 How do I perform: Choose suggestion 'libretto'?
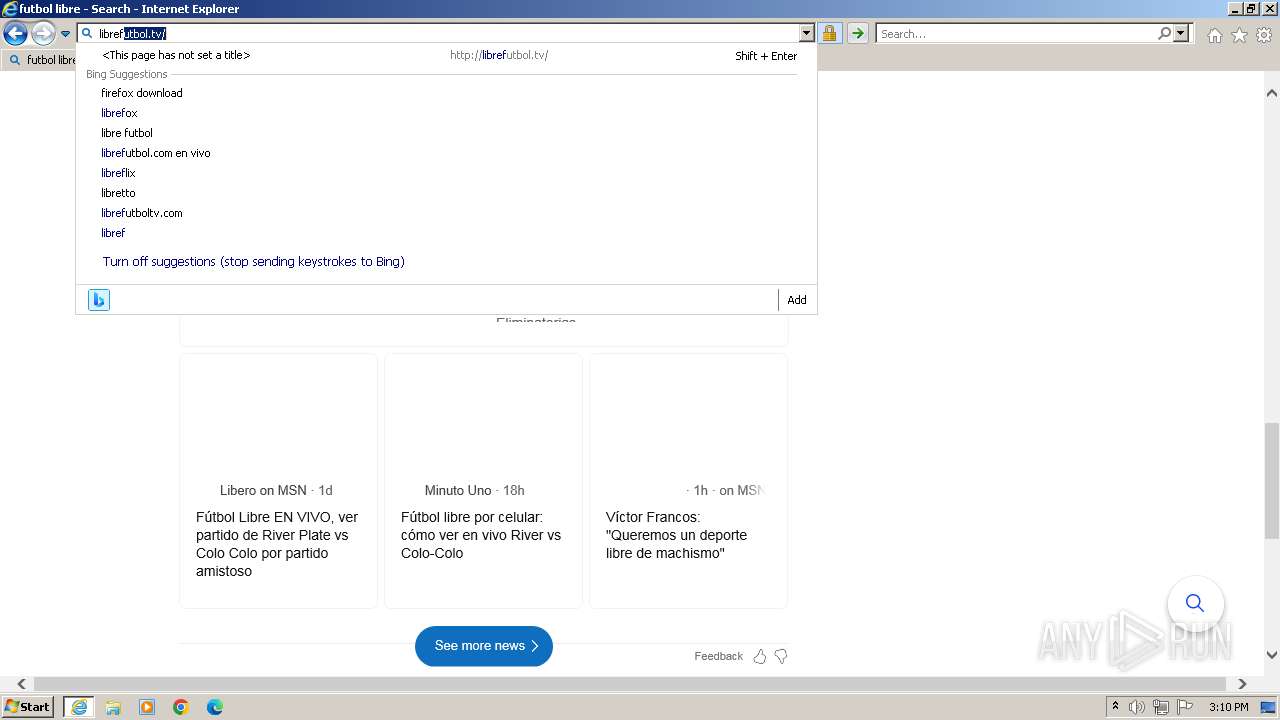click(x=118, y=193)
